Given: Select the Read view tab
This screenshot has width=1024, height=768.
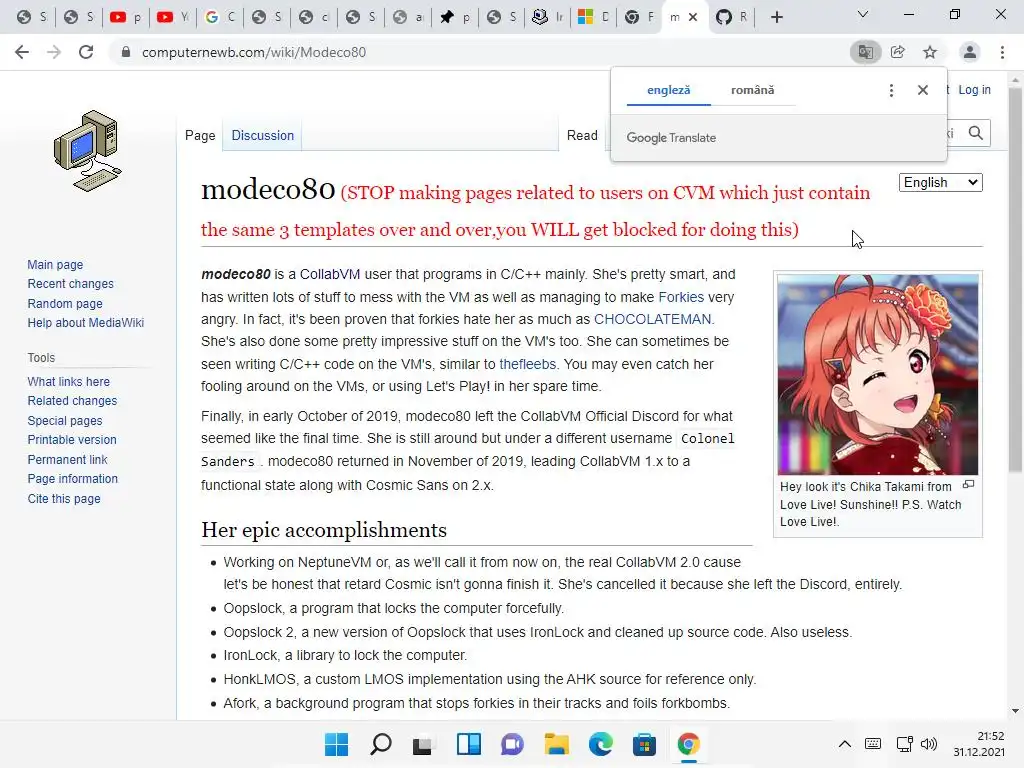Looking at the screenshot, I should 582,135.
